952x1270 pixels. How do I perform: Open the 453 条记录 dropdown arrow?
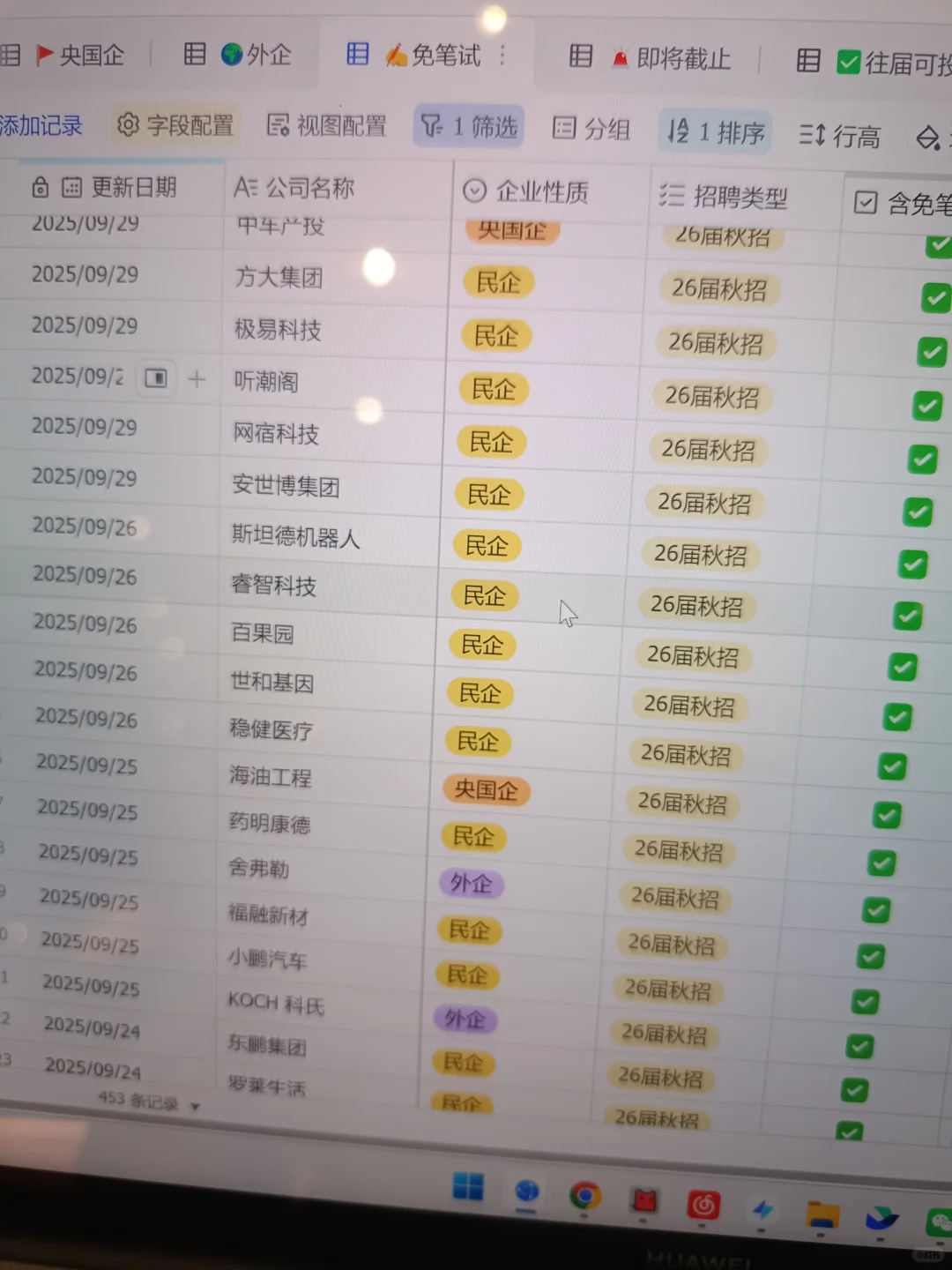click(196, 1106)
